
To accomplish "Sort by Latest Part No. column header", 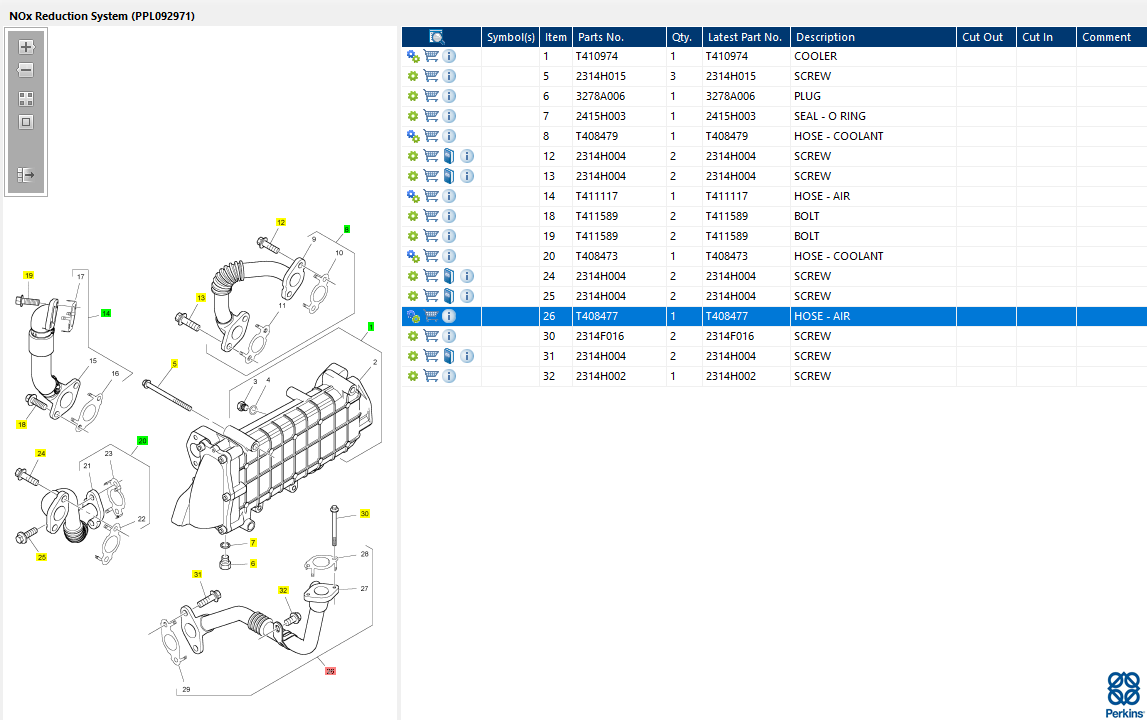I will (745, 37).
